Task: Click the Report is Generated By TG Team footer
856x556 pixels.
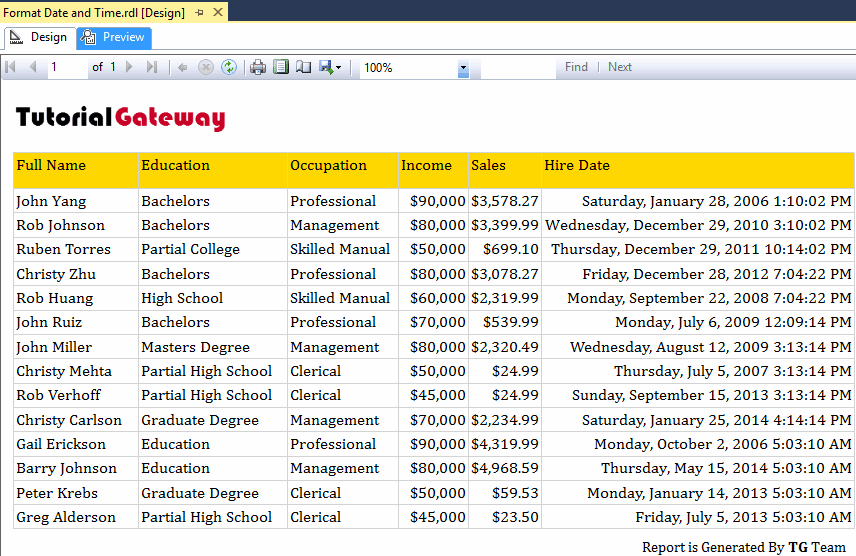Action: point(744,547)
